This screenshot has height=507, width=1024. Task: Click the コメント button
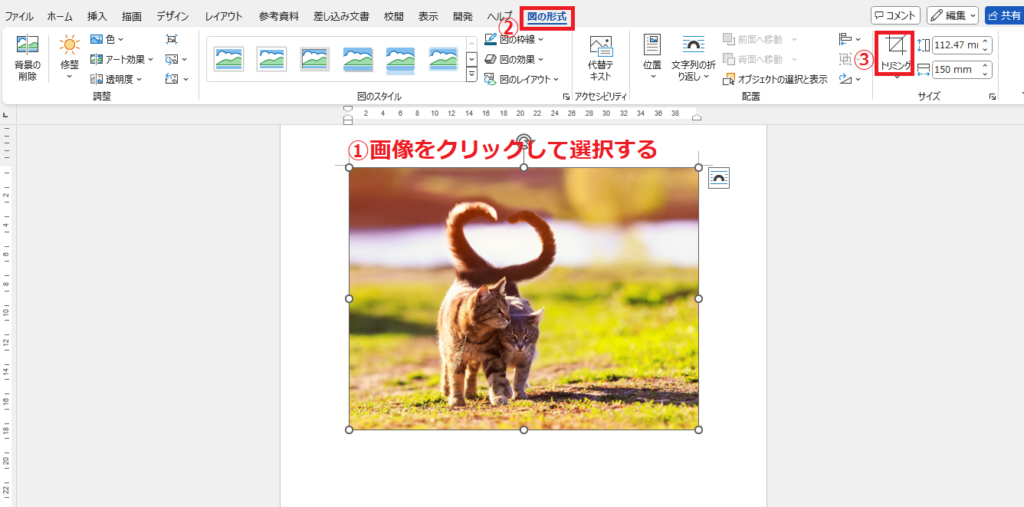896,16
